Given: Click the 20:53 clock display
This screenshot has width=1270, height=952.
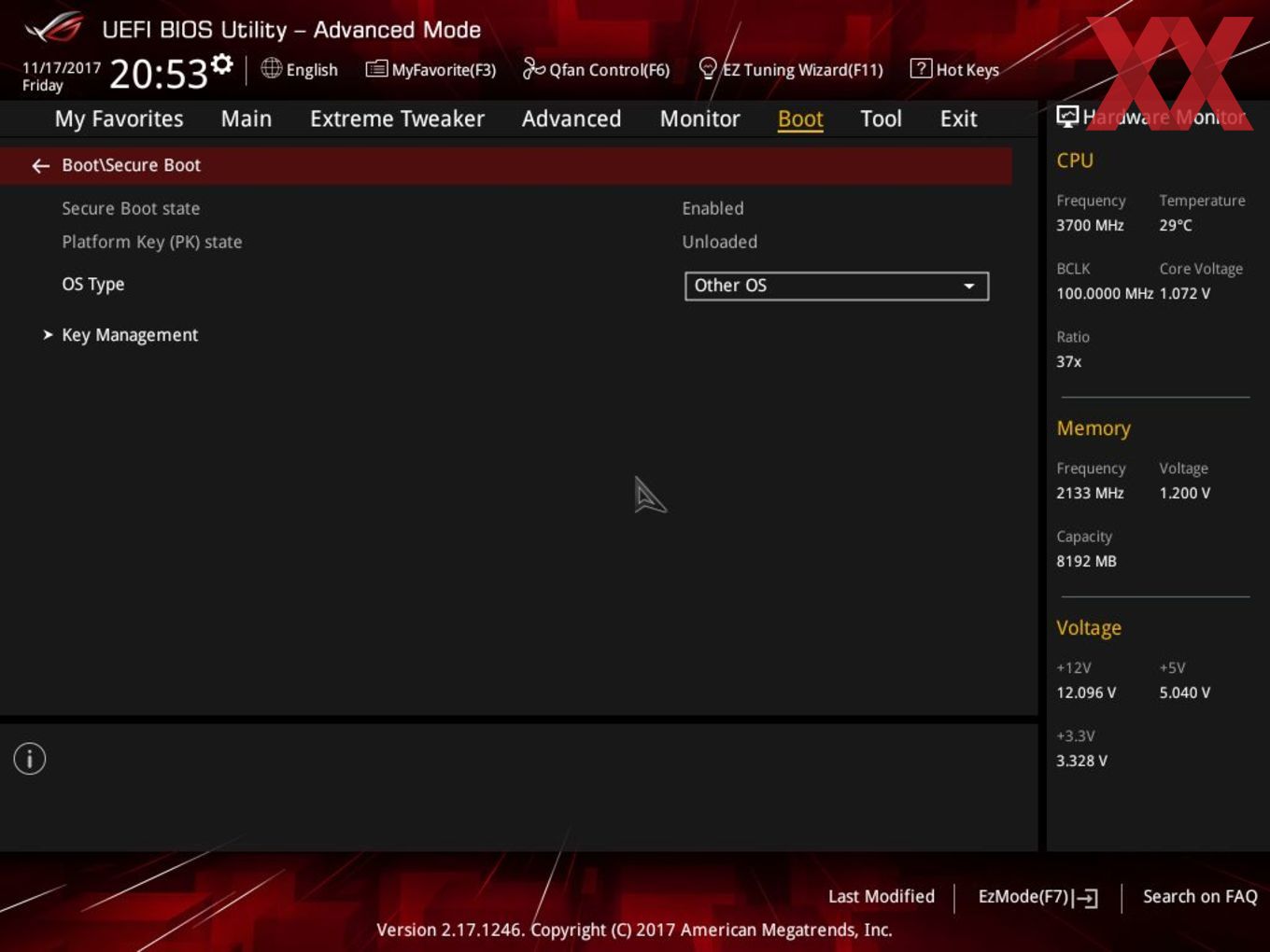Looking at the screenshot, I should click(159, 74).
